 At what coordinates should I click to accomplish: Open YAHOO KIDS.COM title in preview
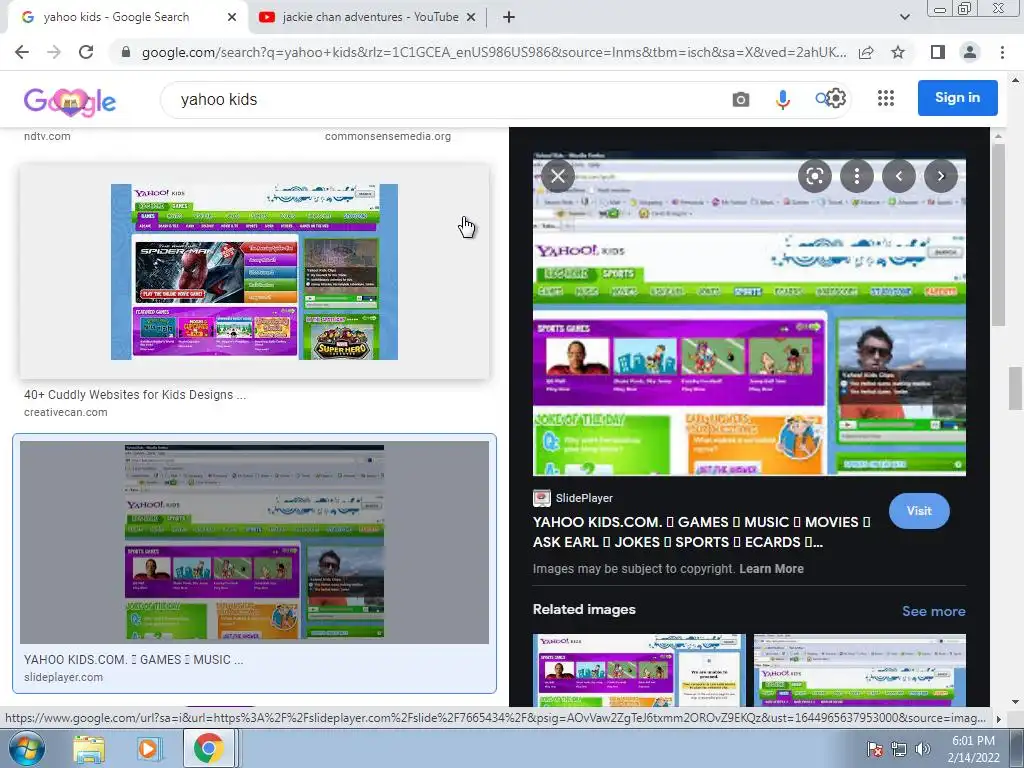coord(701,532)
